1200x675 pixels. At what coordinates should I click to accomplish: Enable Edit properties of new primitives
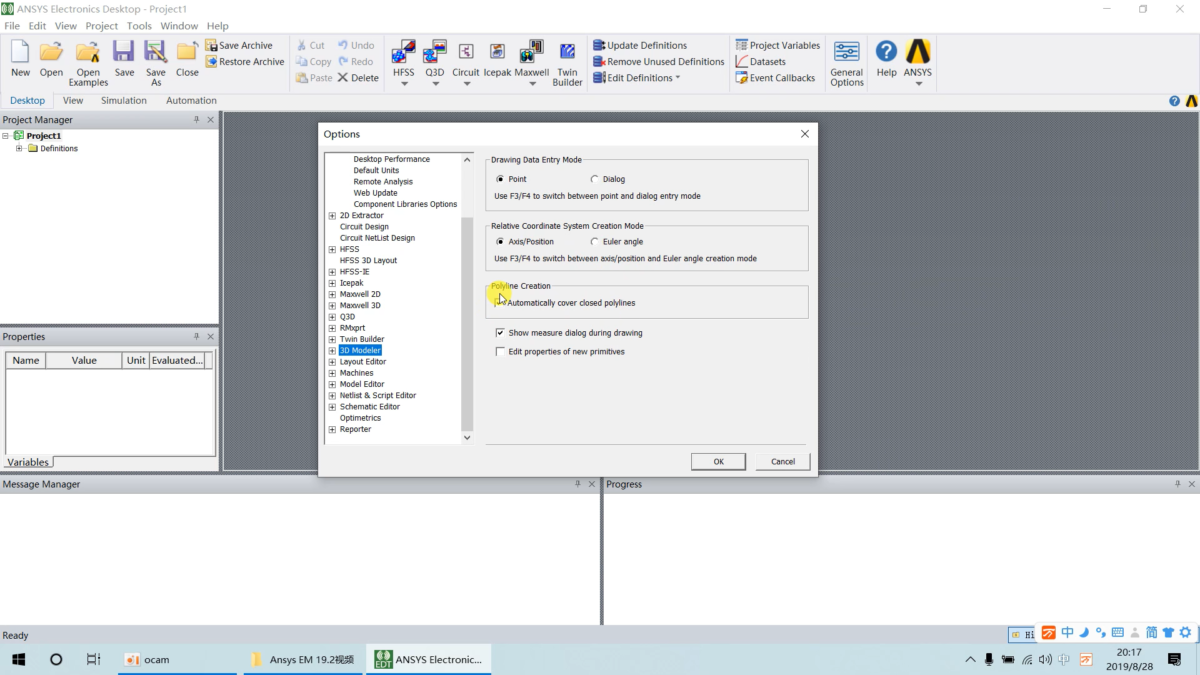click(500, 352)
